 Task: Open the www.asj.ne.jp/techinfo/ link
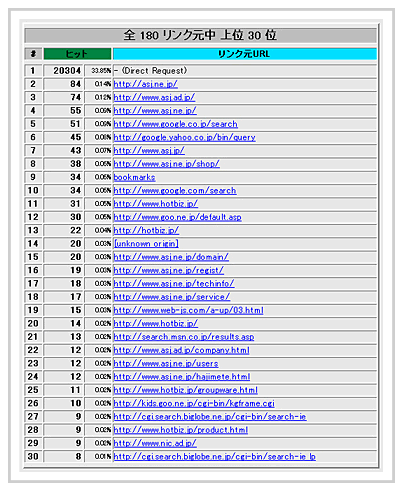coord(174,284)
